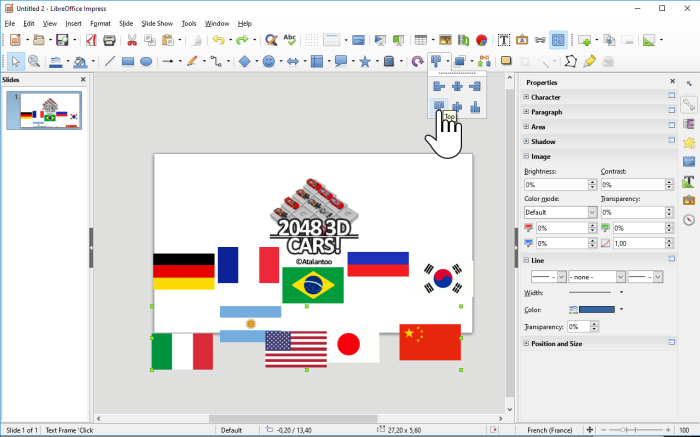
Task: Open the Color mode dropdown
Action: click(x=592, y=212)
